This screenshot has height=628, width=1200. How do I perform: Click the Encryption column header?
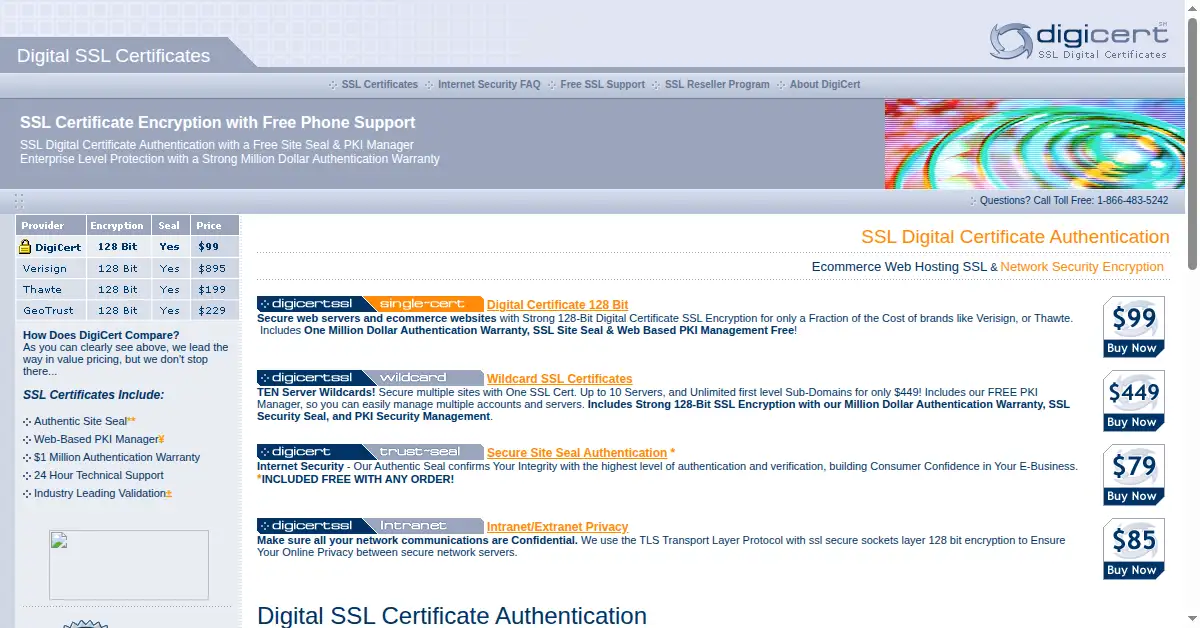coord(119,226)
